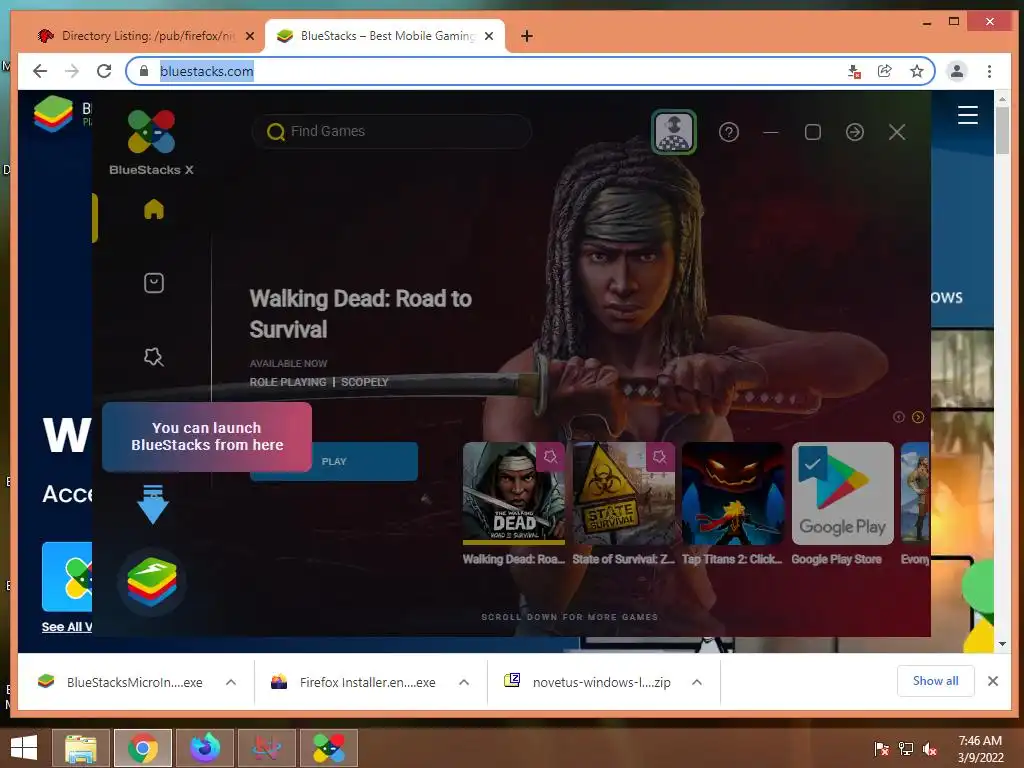Close the BlueStacks X overlay
1024x768 pixels.
click(897, 133)
